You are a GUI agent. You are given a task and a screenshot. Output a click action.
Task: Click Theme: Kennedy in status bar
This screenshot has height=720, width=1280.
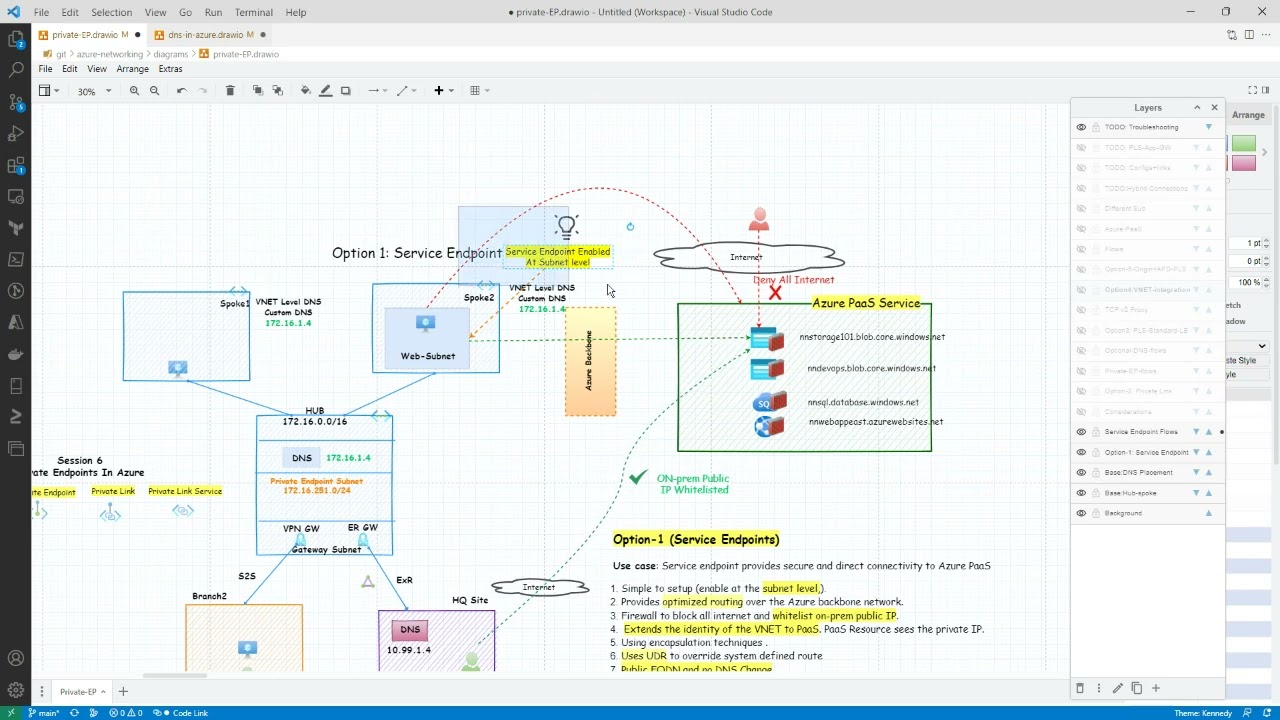coord(1203,713)
